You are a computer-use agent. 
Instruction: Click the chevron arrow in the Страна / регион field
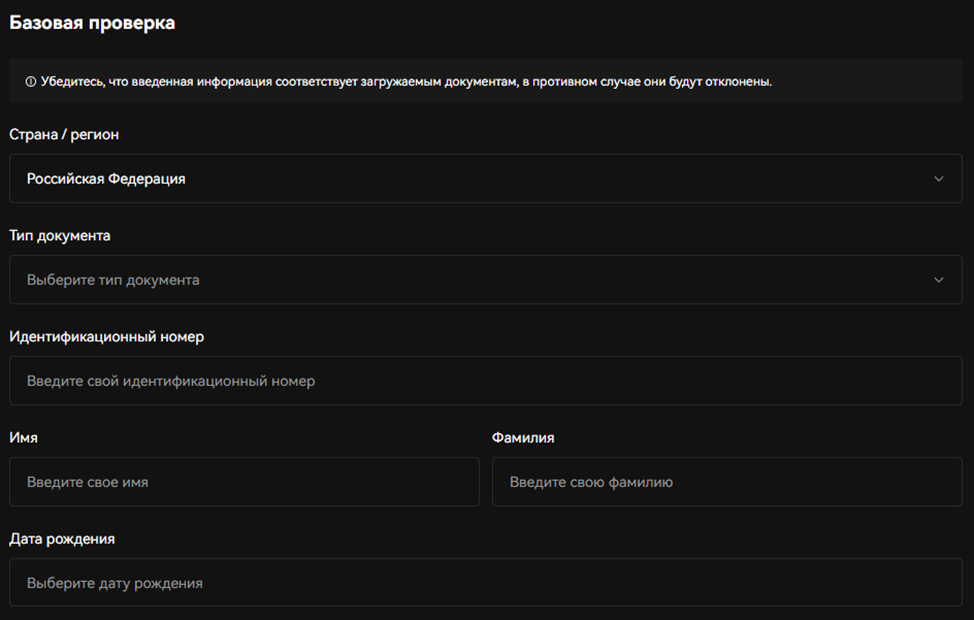938,179
